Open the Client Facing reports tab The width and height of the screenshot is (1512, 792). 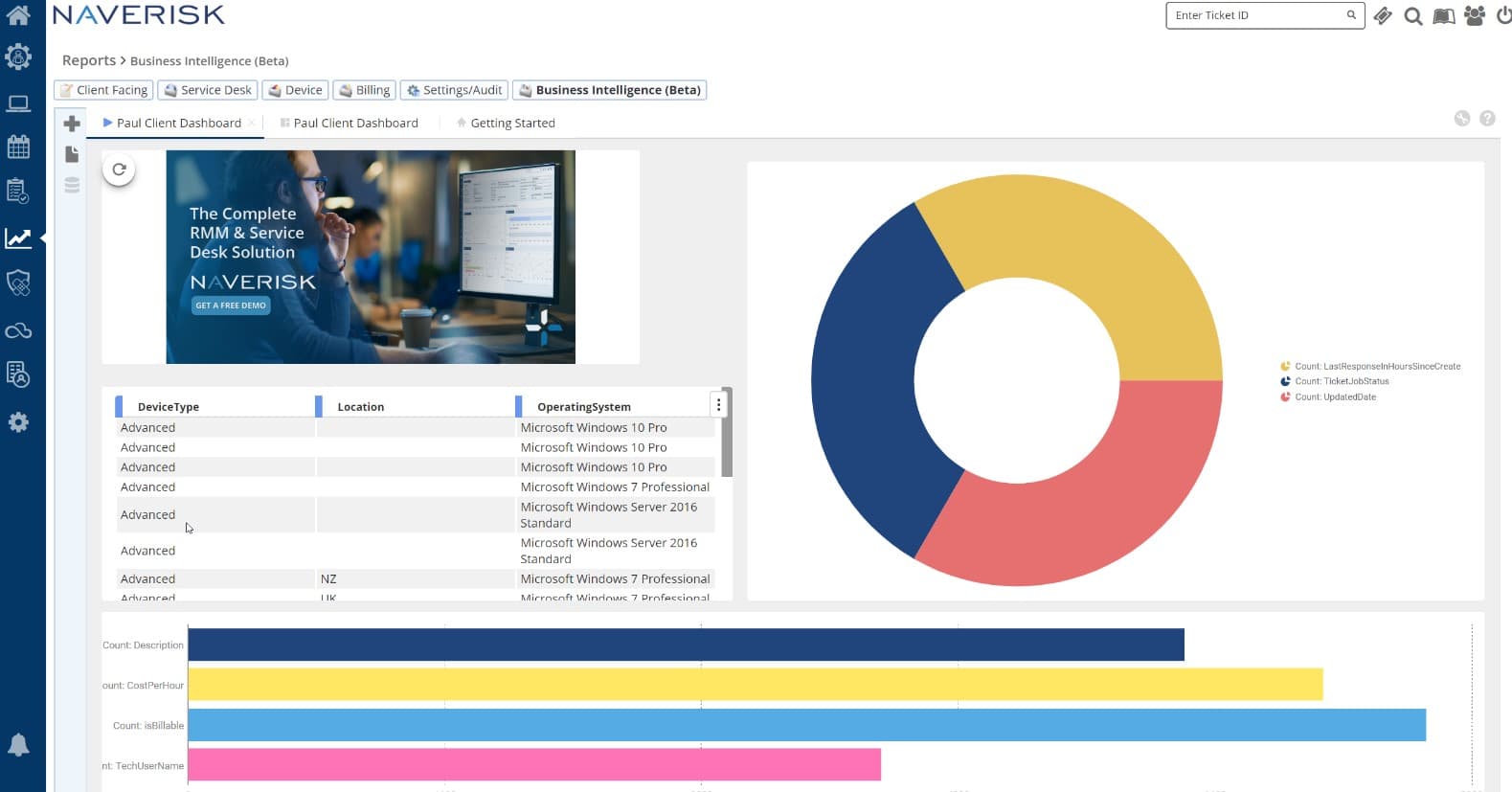[103, 90]
